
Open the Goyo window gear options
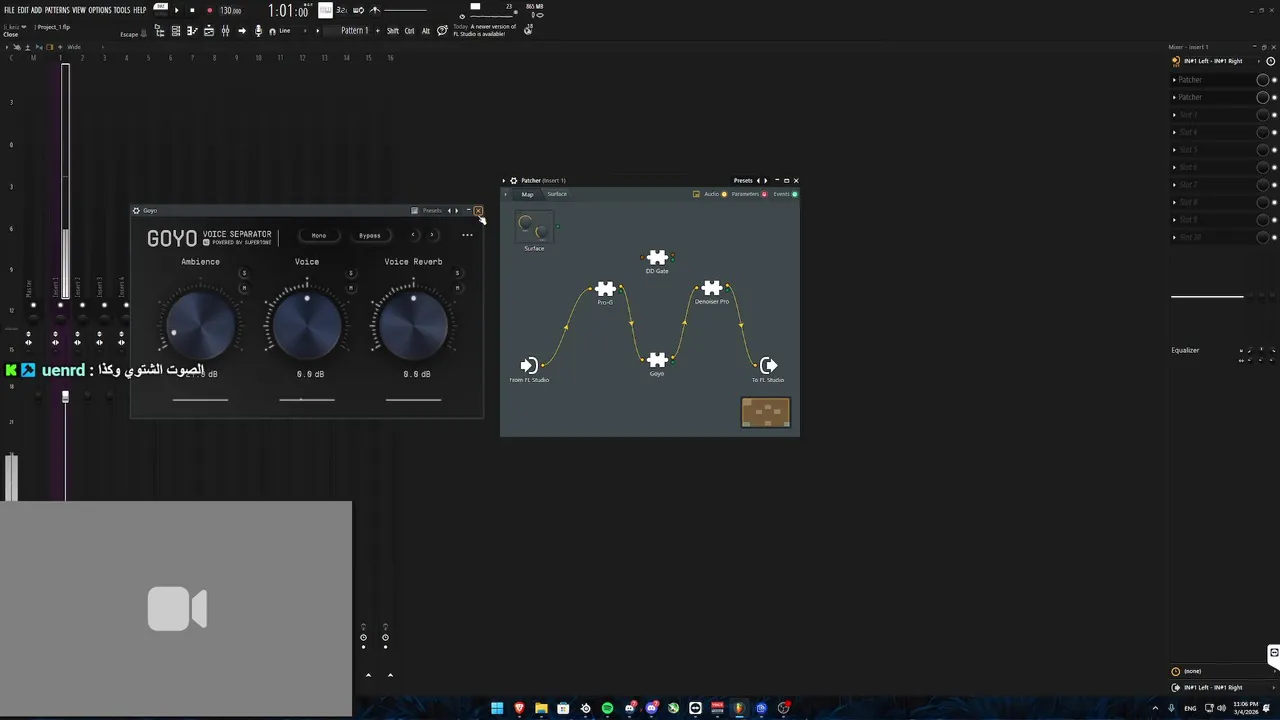pyautogui.click(x=137, y=211)
